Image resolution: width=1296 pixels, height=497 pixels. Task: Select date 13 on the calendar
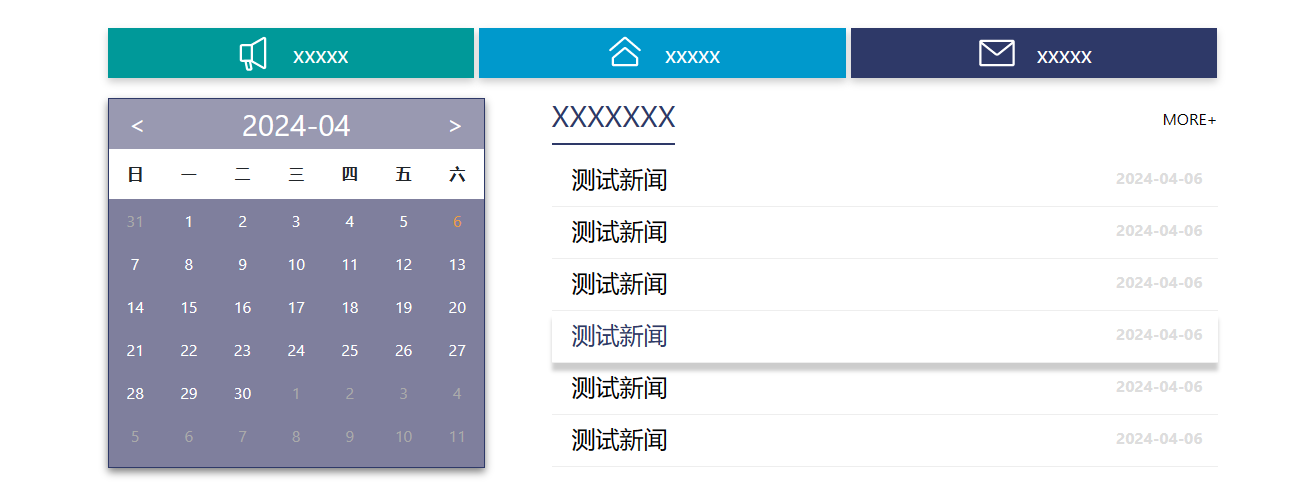tap(457, 265)
